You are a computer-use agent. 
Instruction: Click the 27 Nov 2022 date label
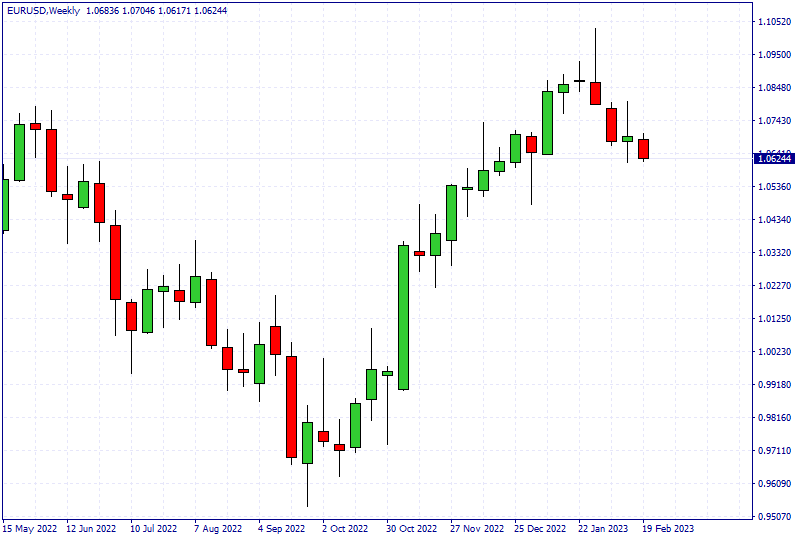pyautogui.click(x=477, y=529)
